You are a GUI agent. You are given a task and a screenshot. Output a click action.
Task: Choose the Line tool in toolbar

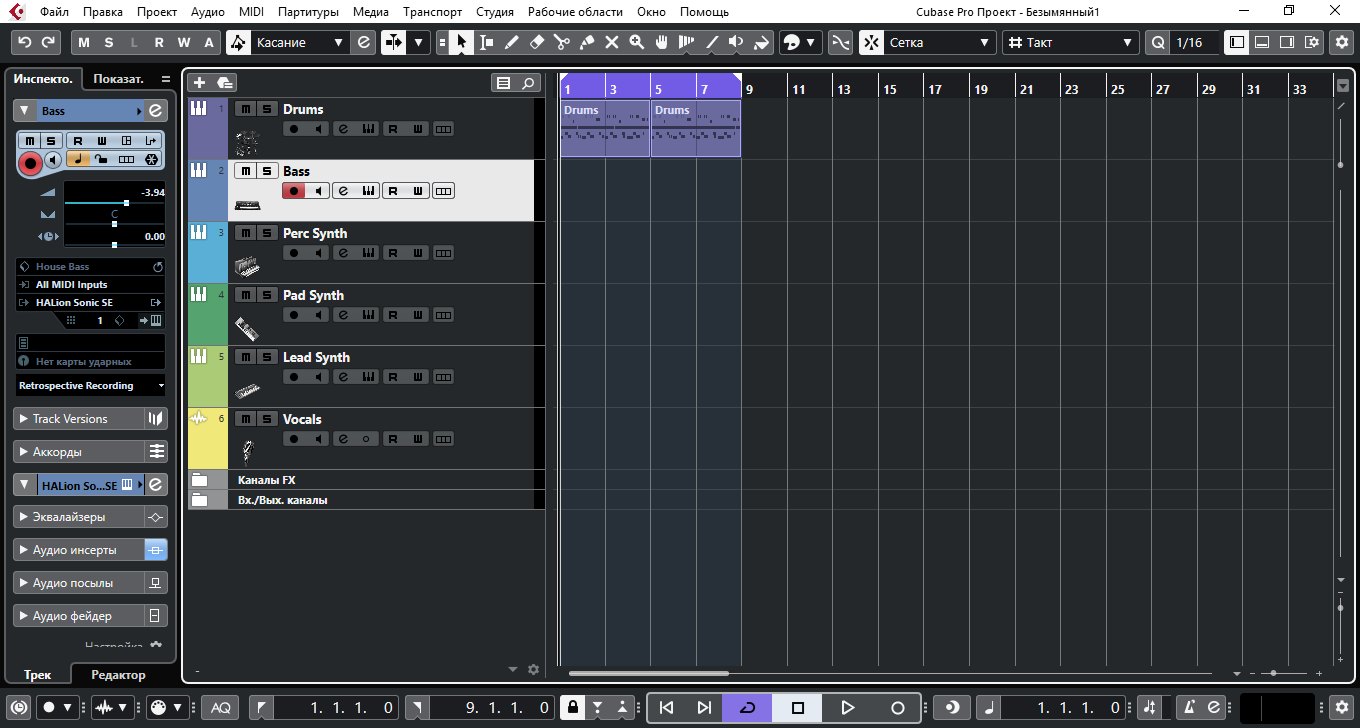click(x=711, y=43)
